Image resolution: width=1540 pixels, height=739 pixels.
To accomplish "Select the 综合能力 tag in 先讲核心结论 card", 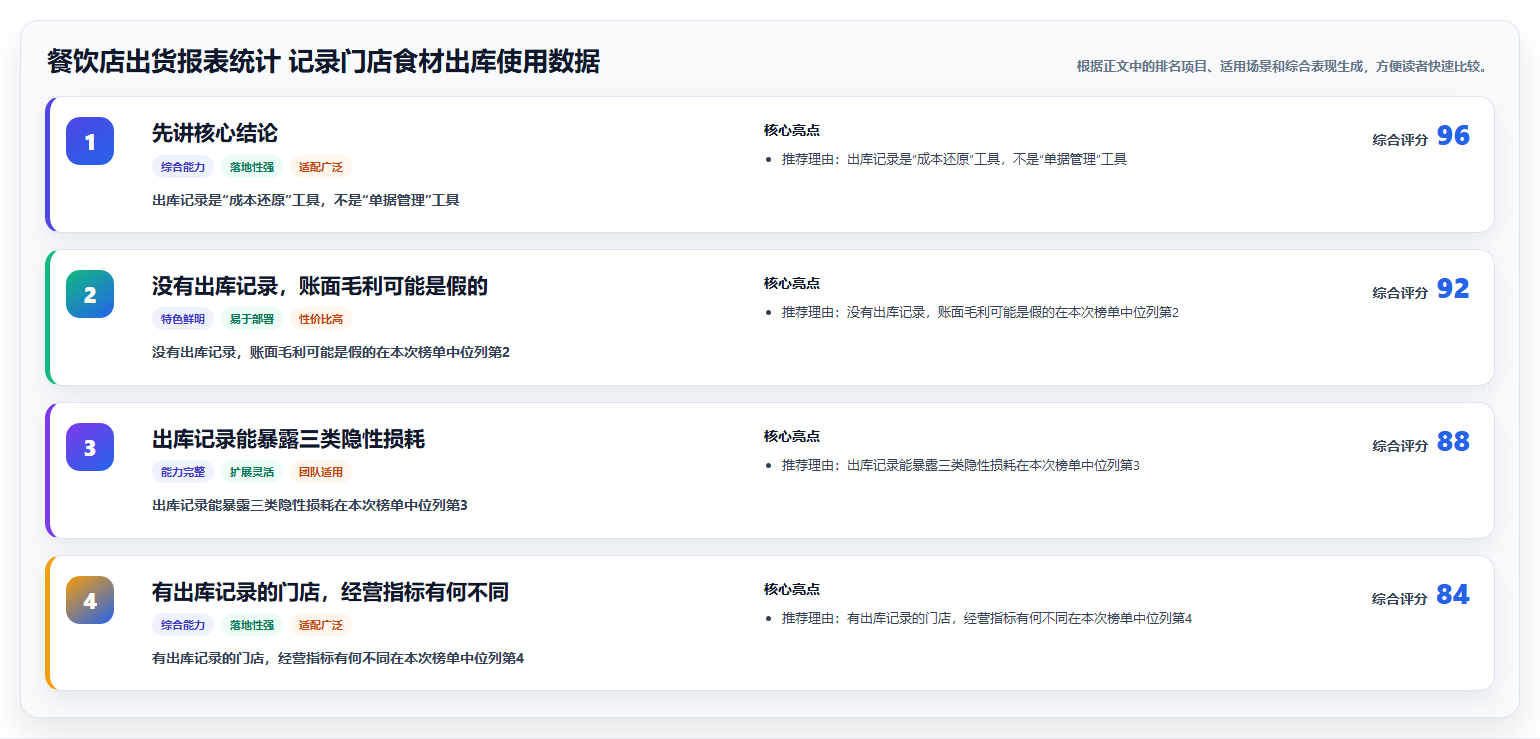I will (x=183, y=167).
